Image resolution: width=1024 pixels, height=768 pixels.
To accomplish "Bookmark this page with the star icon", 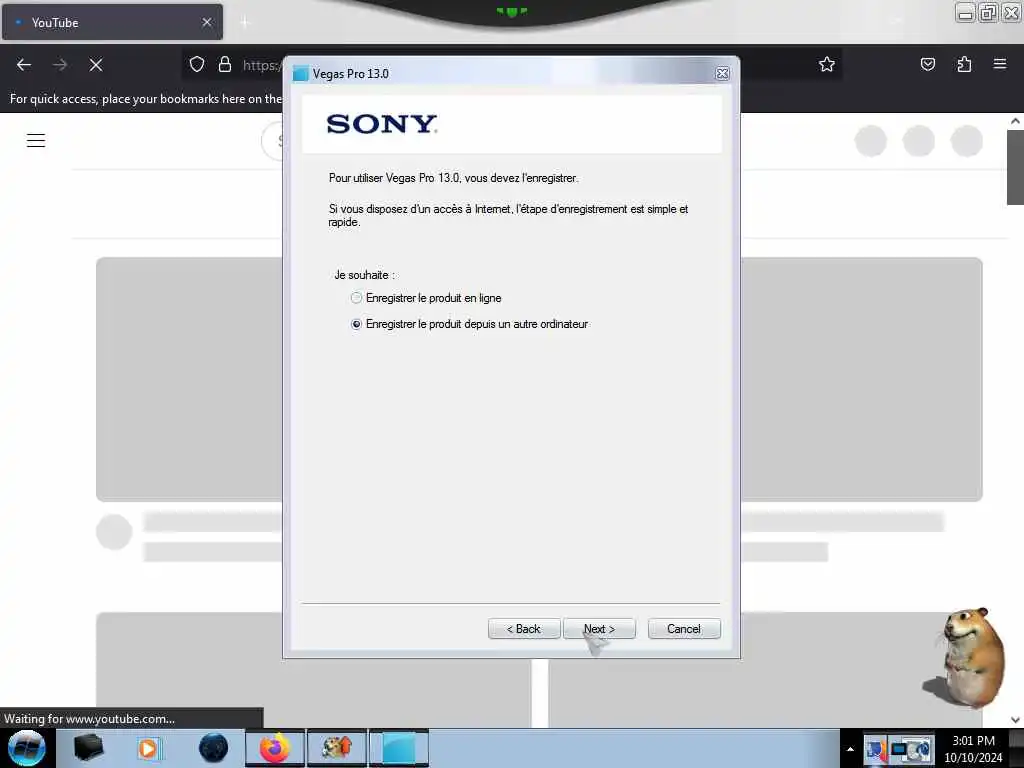I will (827, 64).
